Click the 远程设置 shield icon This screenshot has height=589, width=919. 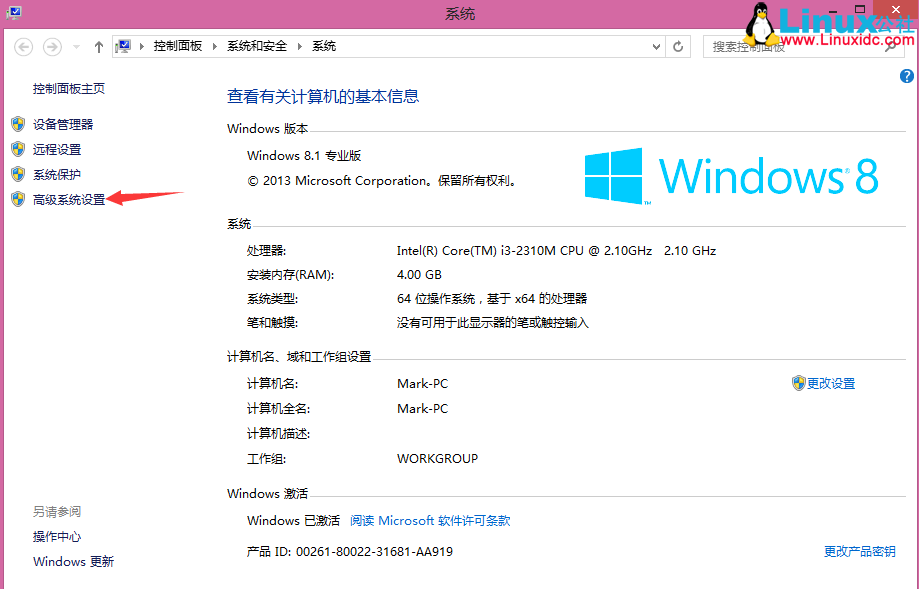[18, 149]
